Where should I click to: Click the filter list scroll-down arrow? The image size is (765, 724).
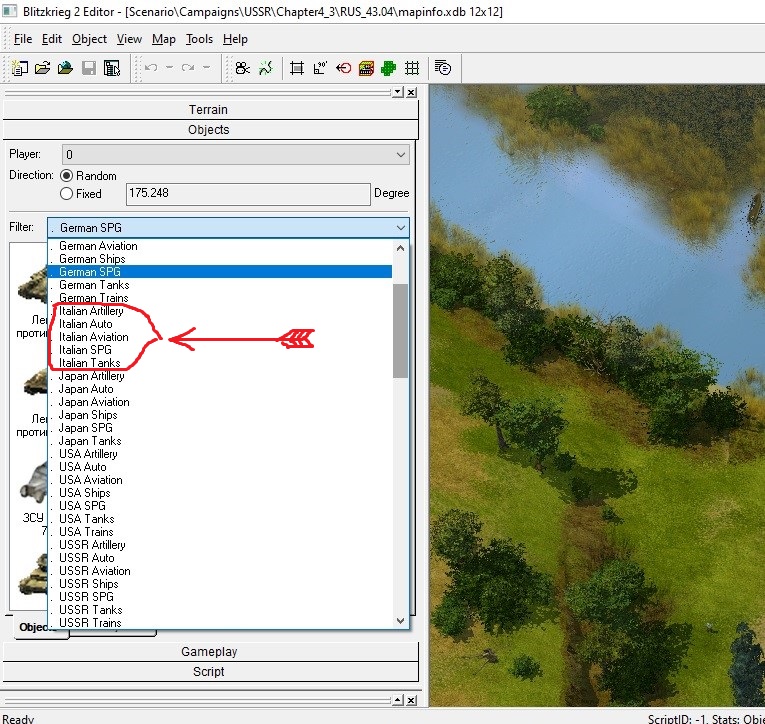click(x=401, y=621)
